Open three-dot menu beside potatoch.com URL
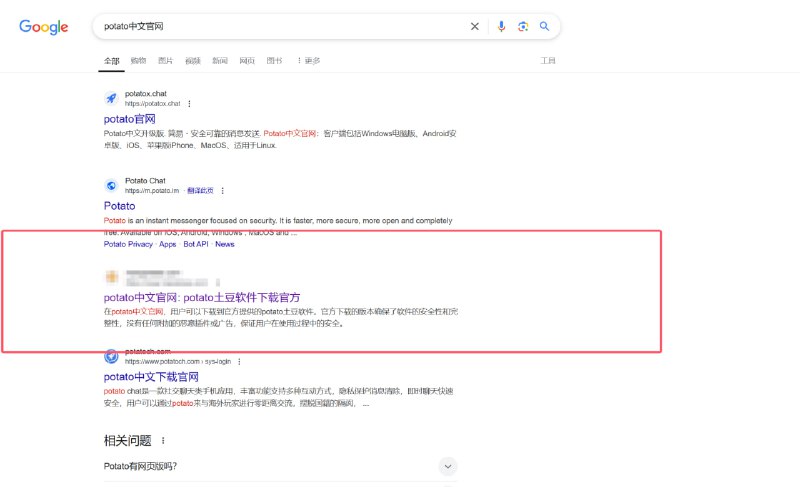This screenshot has height=487, width=800. (239, 362)
